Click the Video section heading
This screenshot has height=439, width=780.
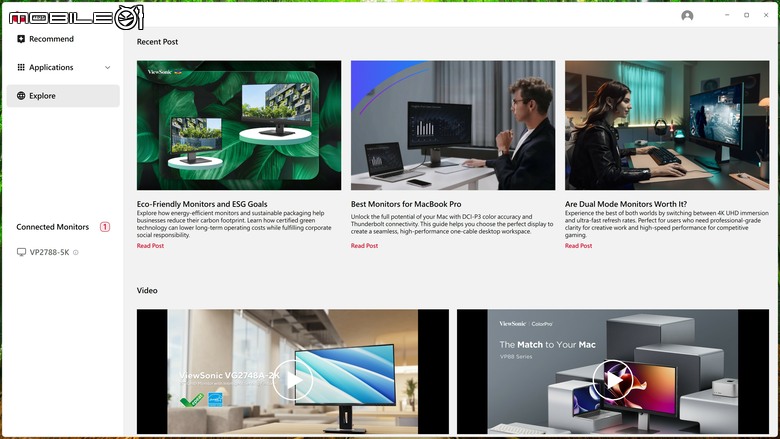click(x=147, y=290)
